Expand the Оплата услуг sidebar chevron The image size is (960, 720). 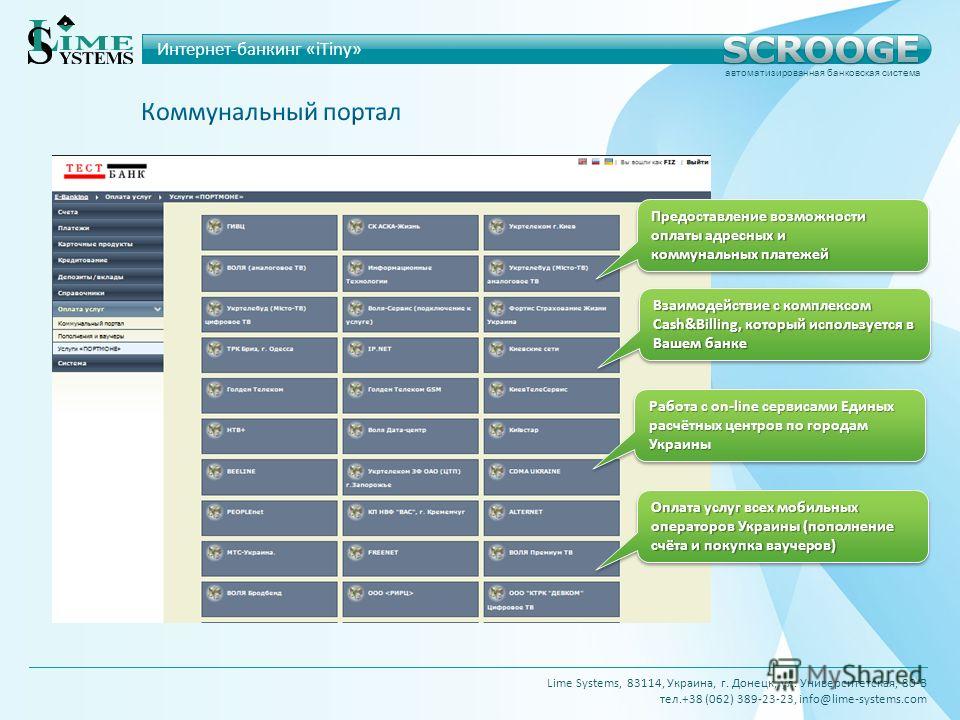coord(157,309)
